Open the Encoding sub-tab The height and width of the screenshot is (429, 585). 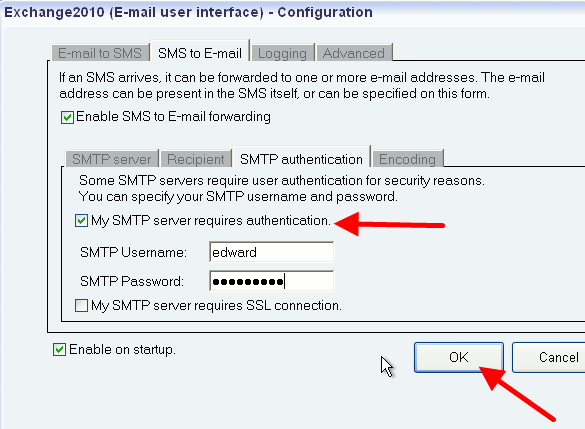tap(407, 159)
